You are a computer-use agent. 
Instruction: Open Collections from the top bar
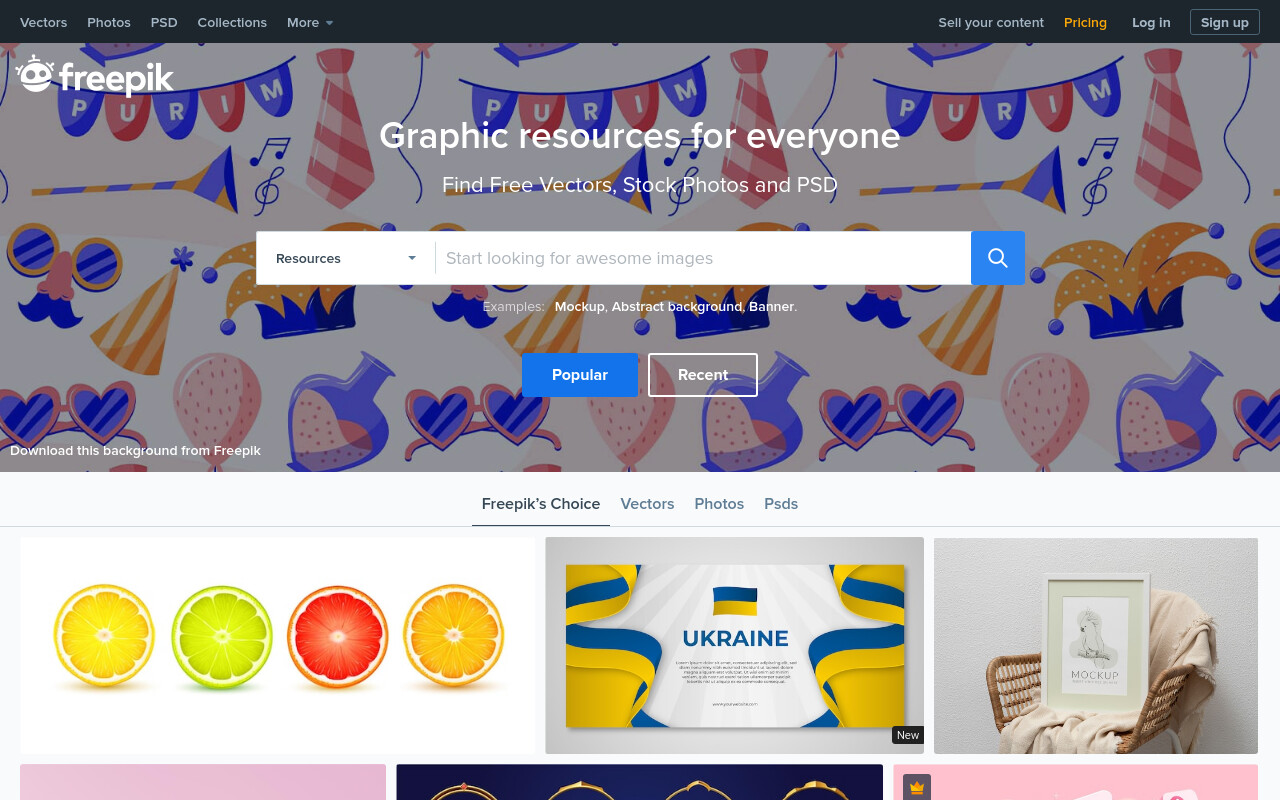tap(232, 22)
